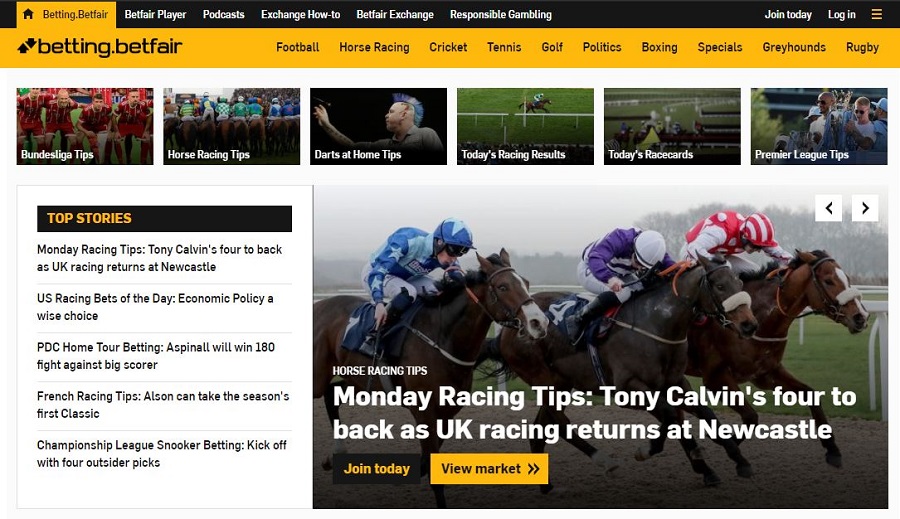Open the Bundesliga Tips thumbnail
This screenshot has width=900, height=519.
point(85,126)
